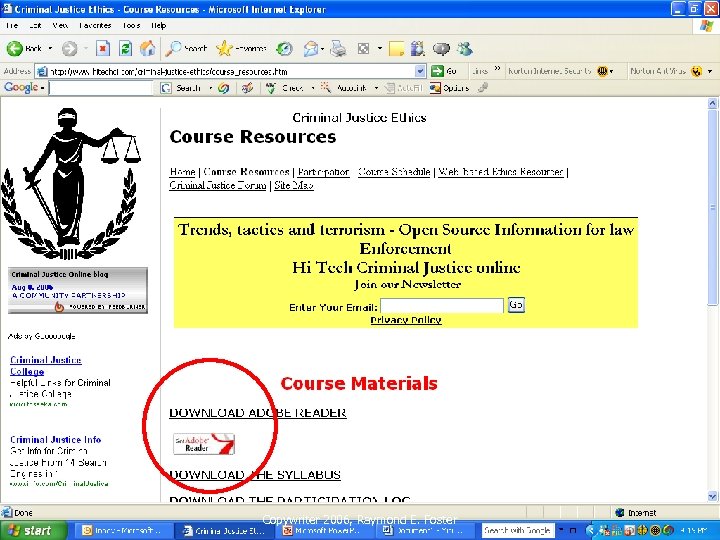Image resolution: width=720 pixels, height=540 pixels.
Task: Open the Messenger people icon
Action: (465, 49)
